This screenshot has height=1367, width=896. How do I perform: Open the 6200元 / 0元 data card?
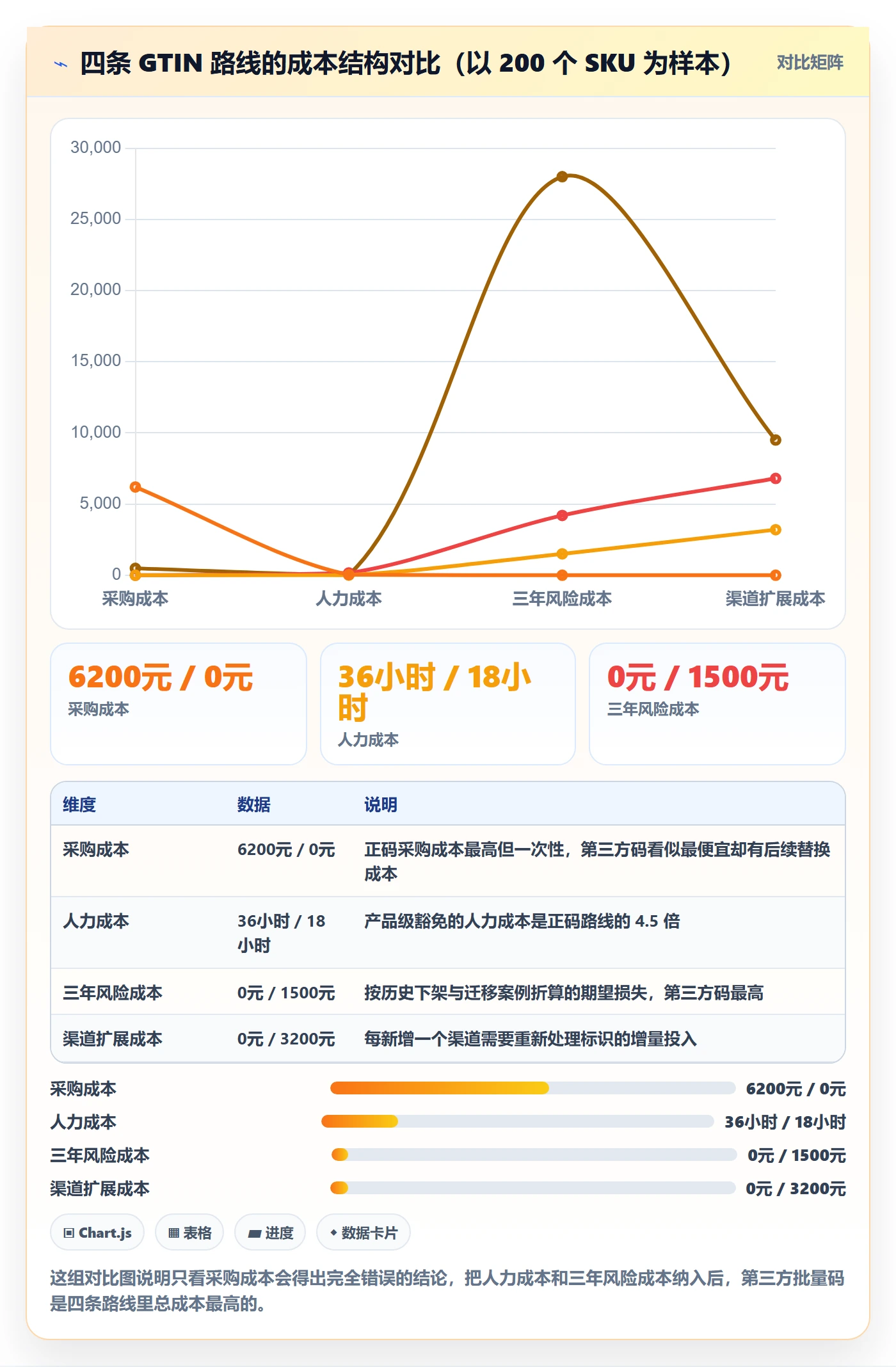coord(179,704)
